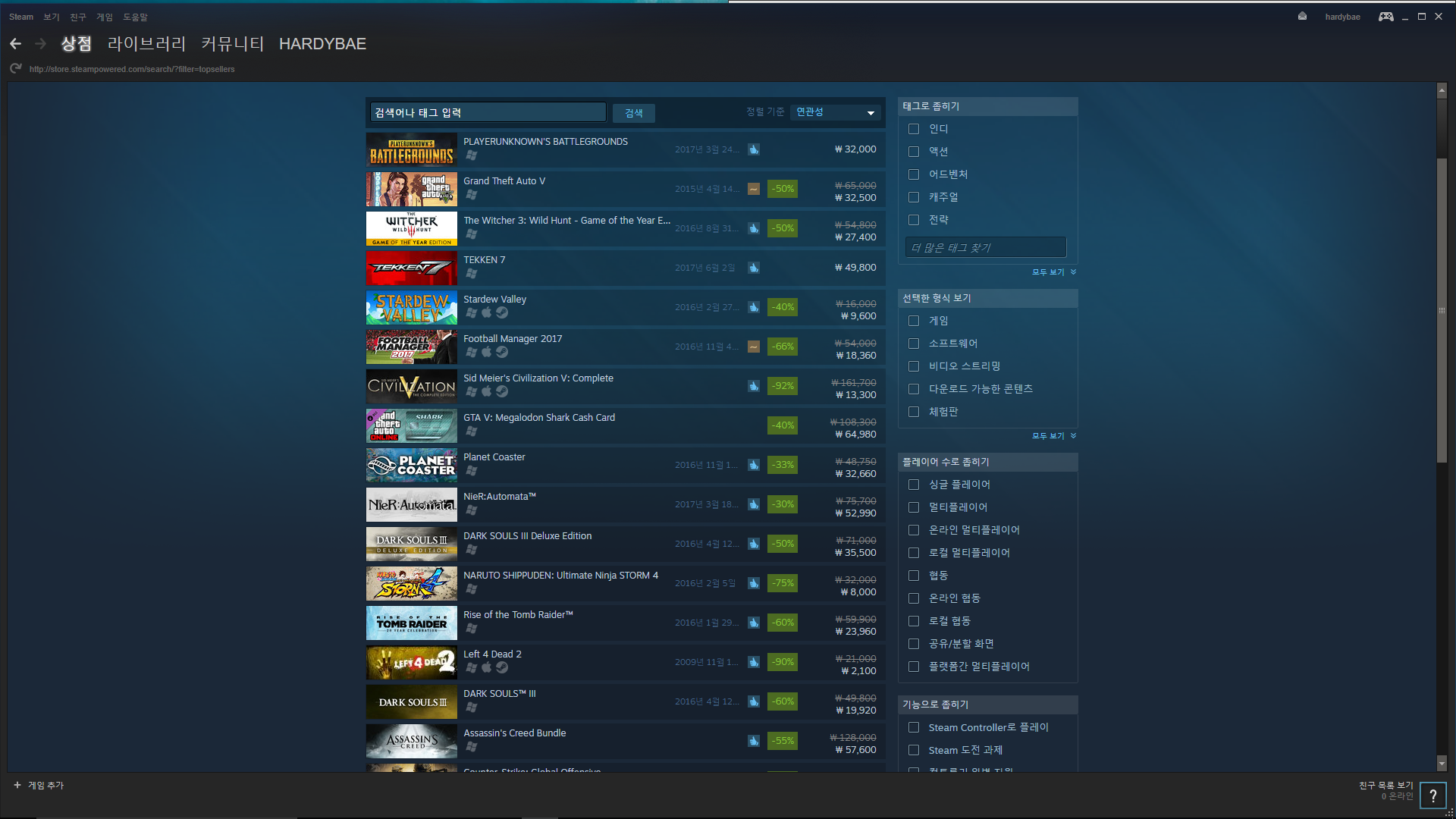Focus the 검색어나 태그 입력 search field
Screen dimensions: 1456x819
(488, 112)
